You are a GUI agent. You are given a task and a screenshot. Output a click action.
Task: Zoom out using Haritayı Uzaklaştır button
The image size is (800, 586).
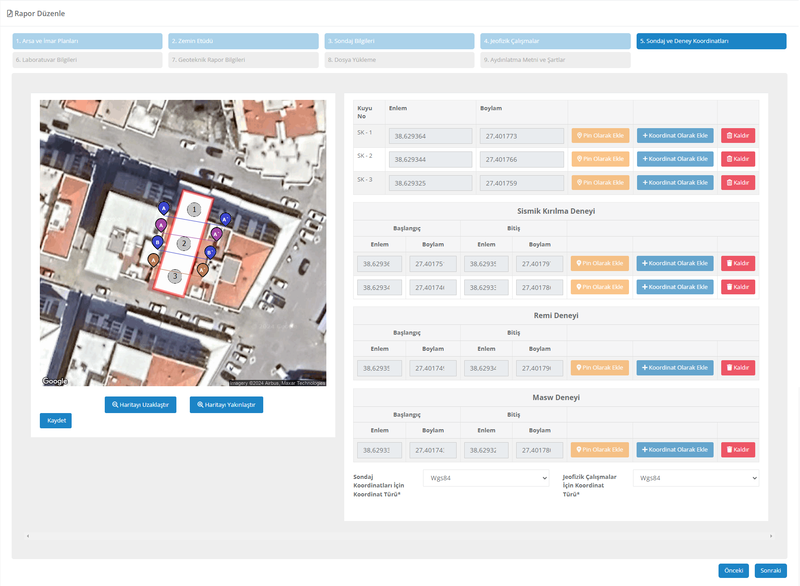pyautogui.click(x=140, y=405)
